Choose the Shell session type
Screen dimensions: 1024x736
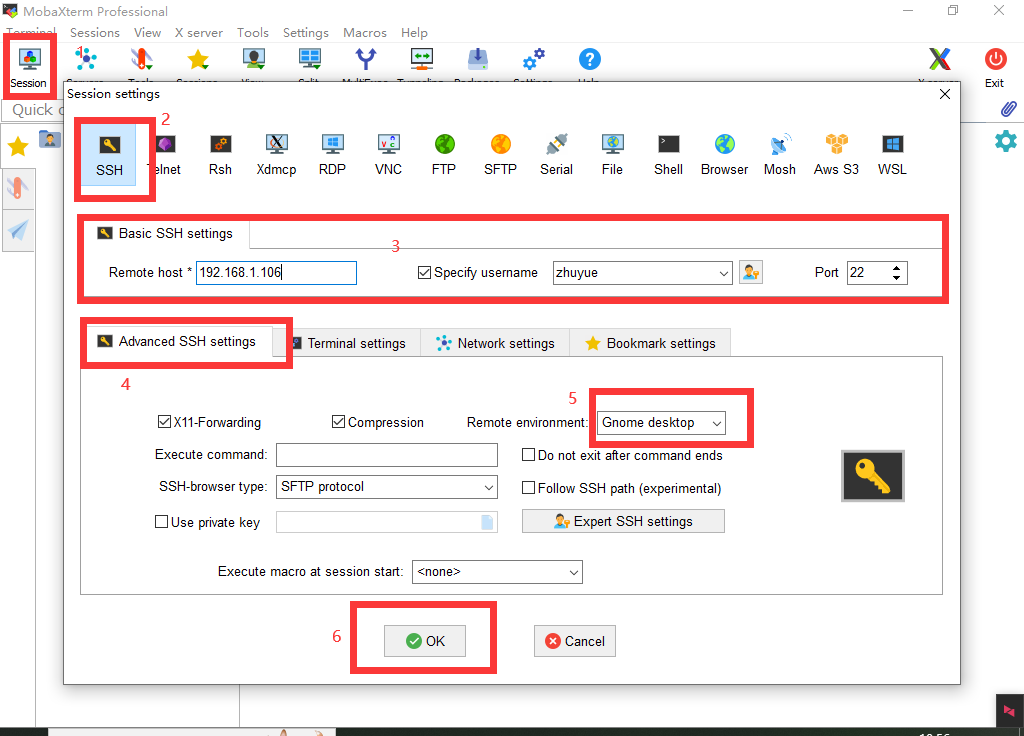(669, 155)
